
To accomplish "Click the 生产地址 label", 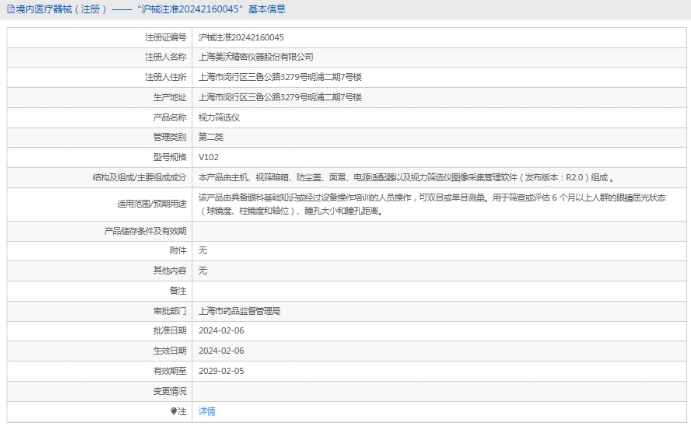I will tap(170, 97).
